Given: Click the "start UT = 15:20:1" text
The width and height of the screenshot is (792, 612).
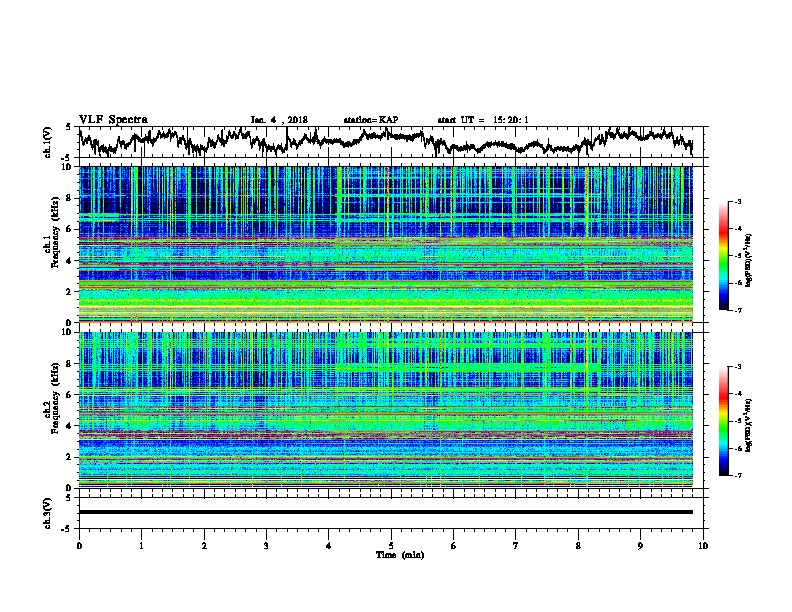Looking at the screenshot, I should tap(483, 120).
